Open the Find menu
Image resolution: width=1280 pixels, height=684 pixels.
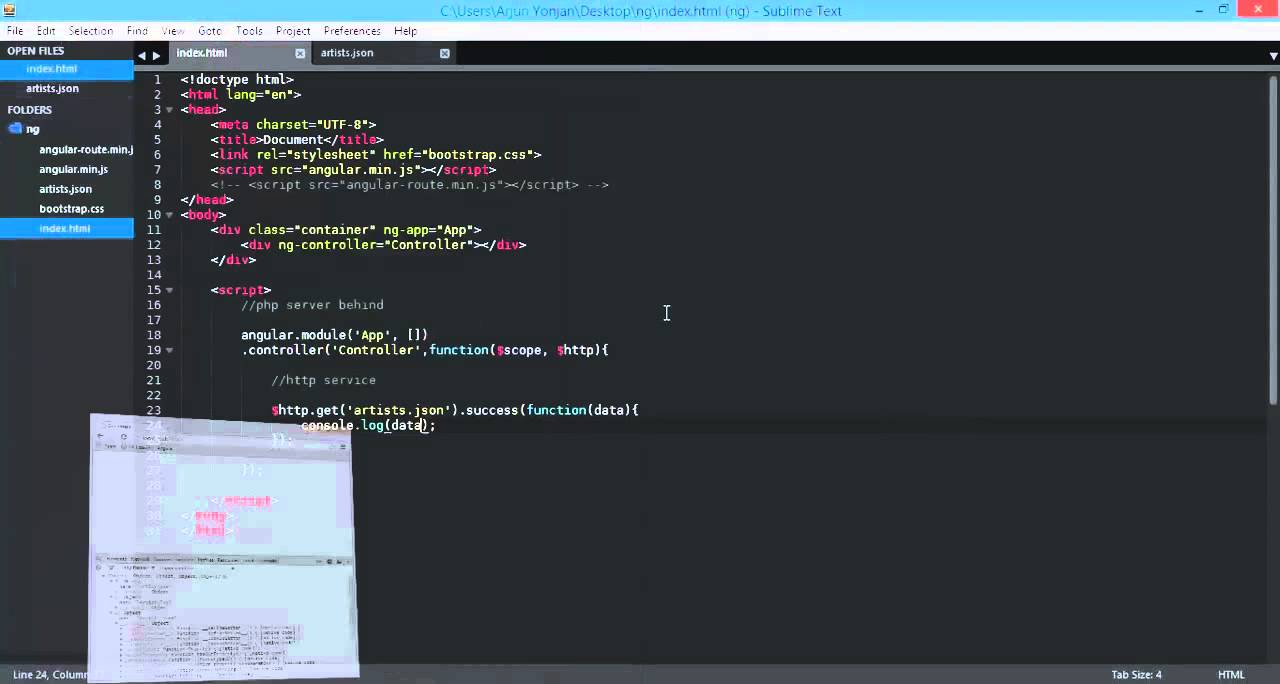[137, 31]
